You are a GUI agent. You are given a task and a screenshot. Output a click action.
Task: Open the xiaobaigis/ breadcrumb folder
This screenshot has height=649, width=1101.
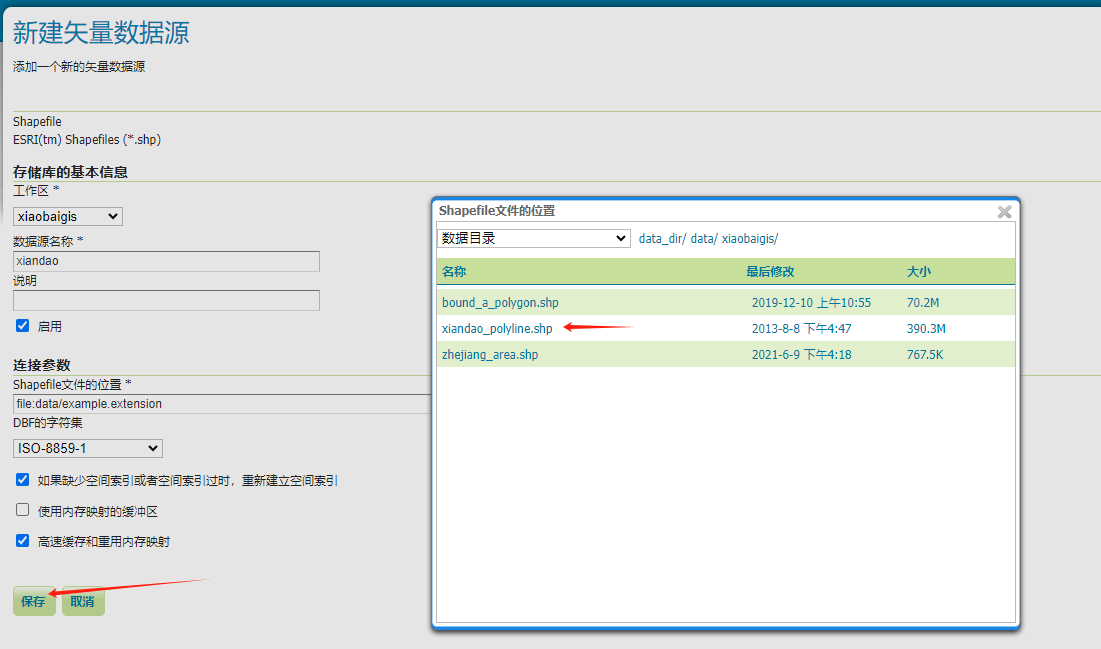pyautogui.click(x=749, y=239)
